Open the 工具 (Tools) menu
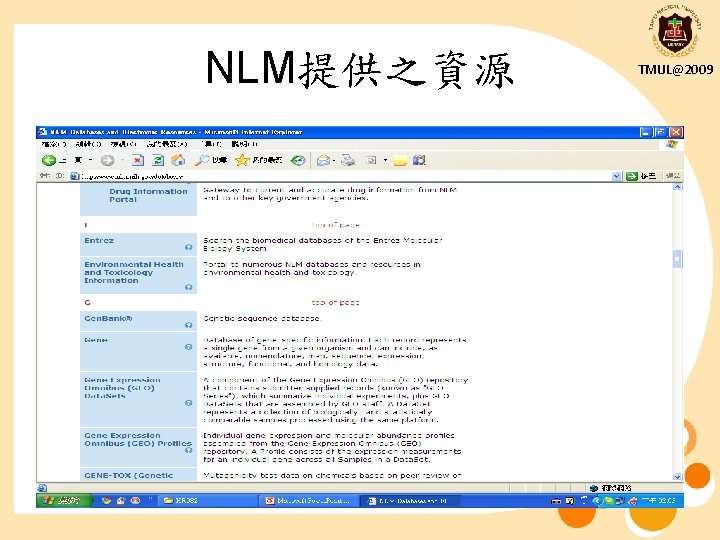This screenshot has width=720, height=540. point(211,144)
